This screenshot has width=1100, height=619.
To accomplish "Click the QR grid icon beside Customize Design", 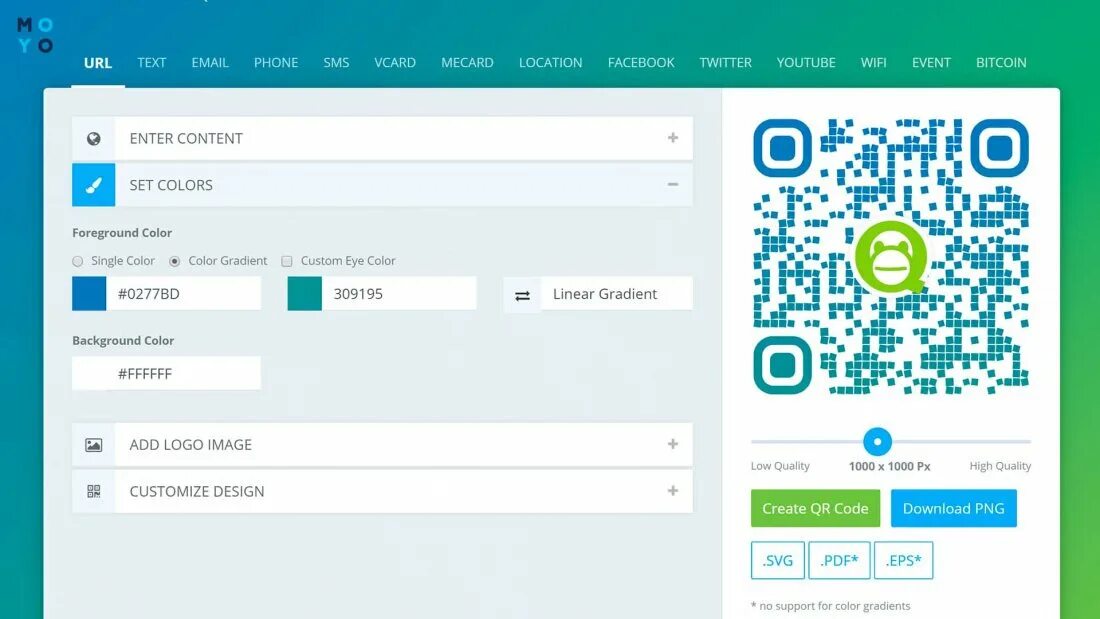I will pyautogui.click(x=93, y=491).
